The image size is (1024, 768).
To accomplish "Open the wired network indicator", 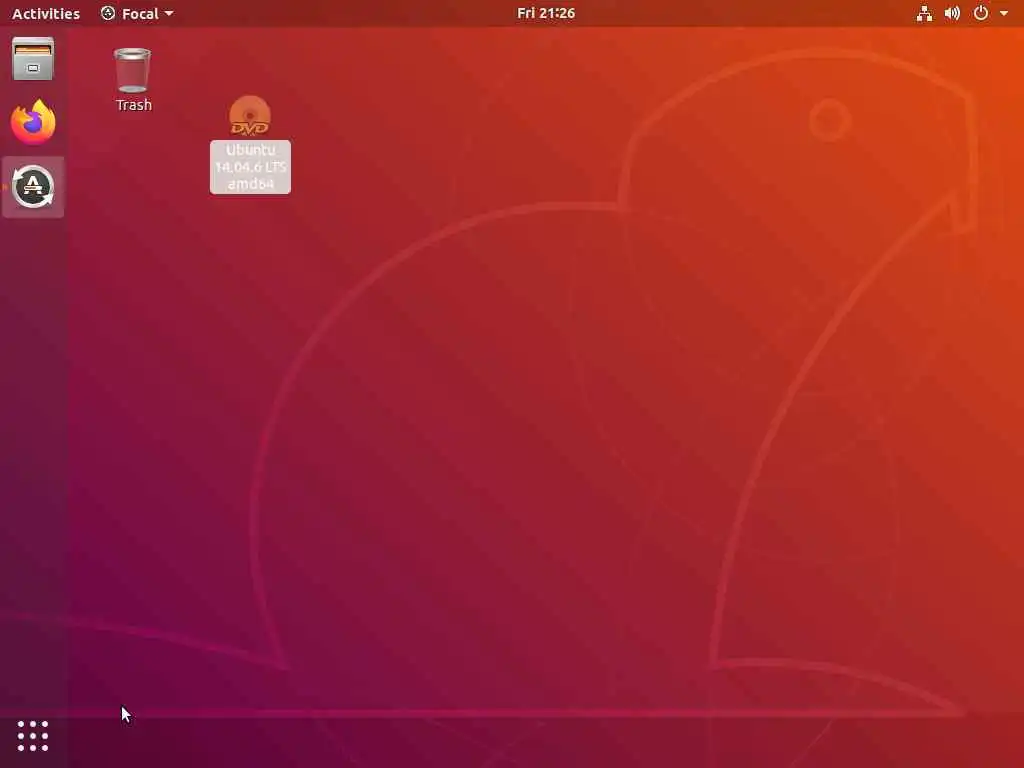I will click(x=924, y=13).
